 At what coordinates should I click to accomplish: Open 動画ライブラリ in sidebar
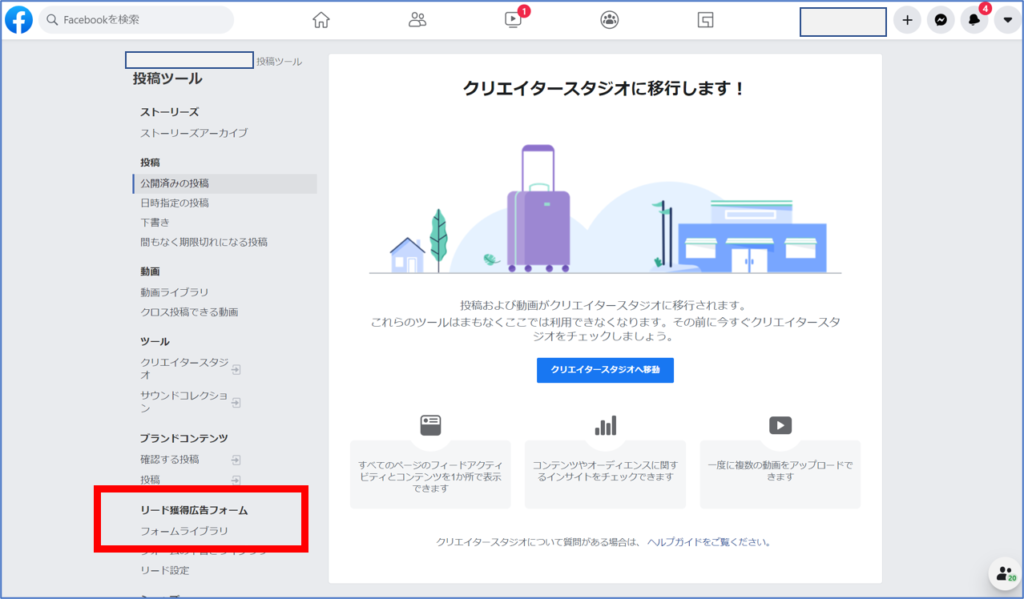click(x=174, y=292)
